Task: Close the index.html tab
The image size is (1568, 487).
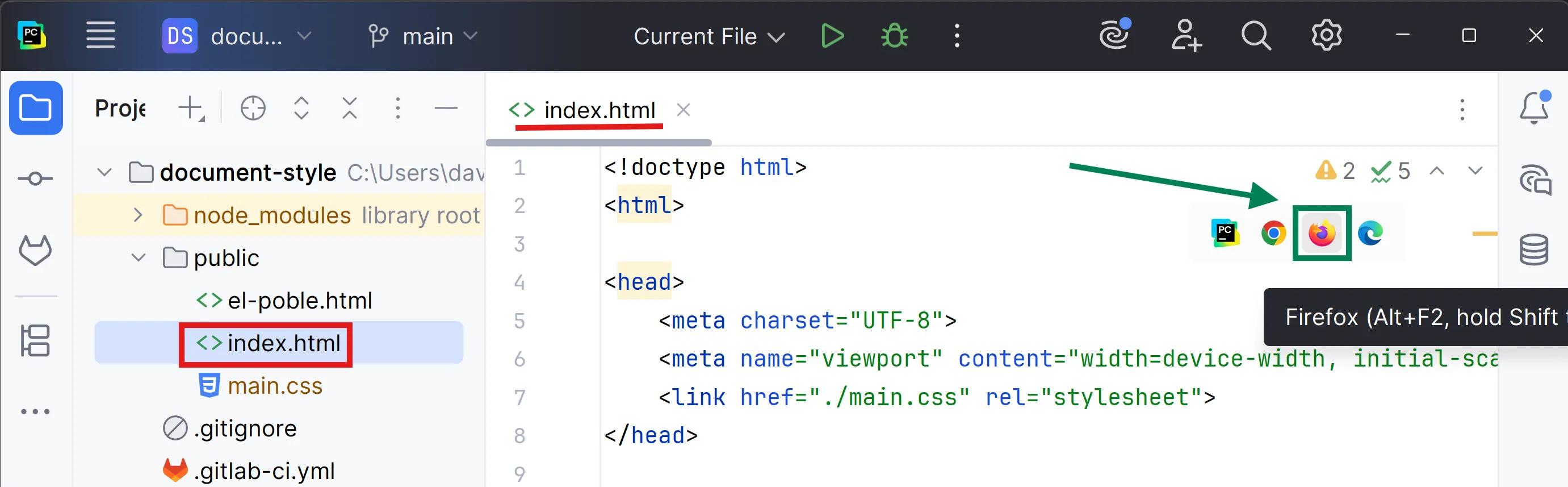Action: [684, 110]
